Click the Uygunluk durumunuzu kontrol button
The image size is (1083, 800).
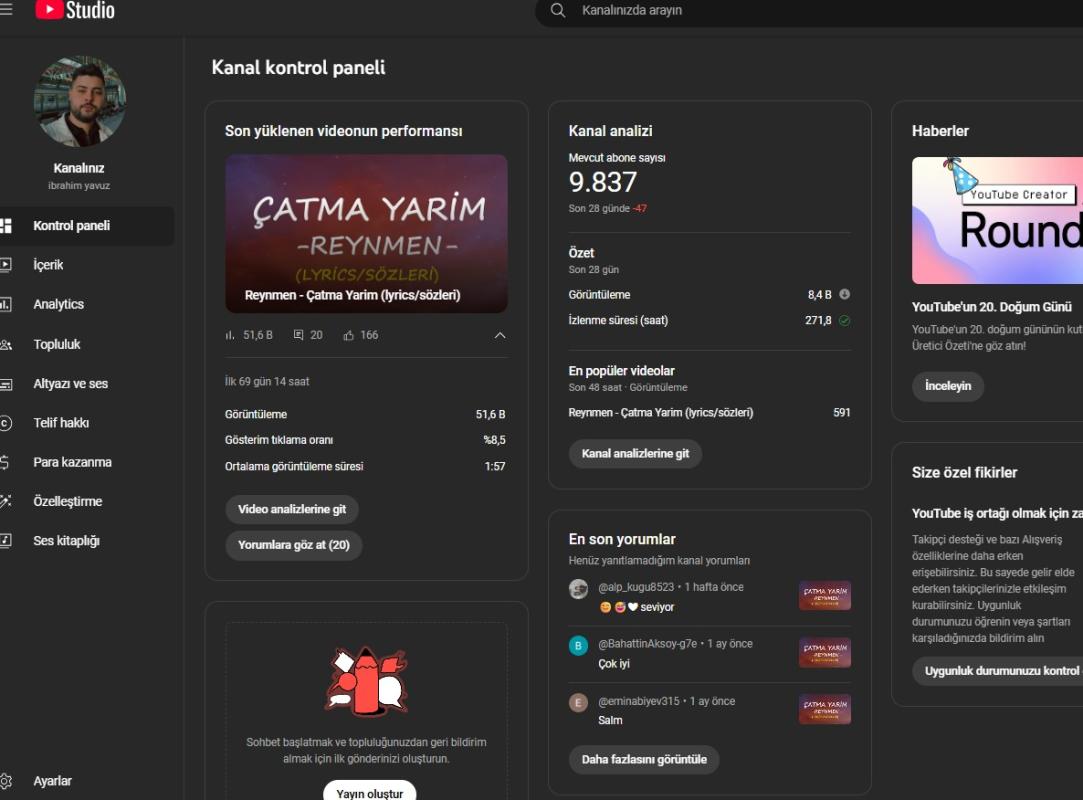tap(997, 671)
